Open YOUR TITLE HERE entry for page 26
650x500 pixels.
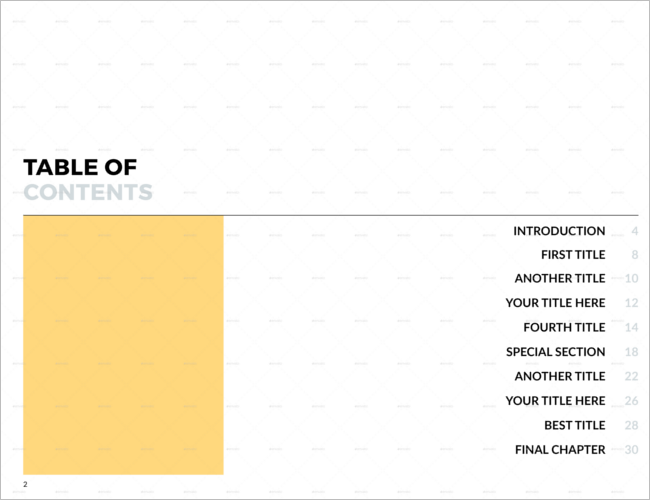[555, 400]
